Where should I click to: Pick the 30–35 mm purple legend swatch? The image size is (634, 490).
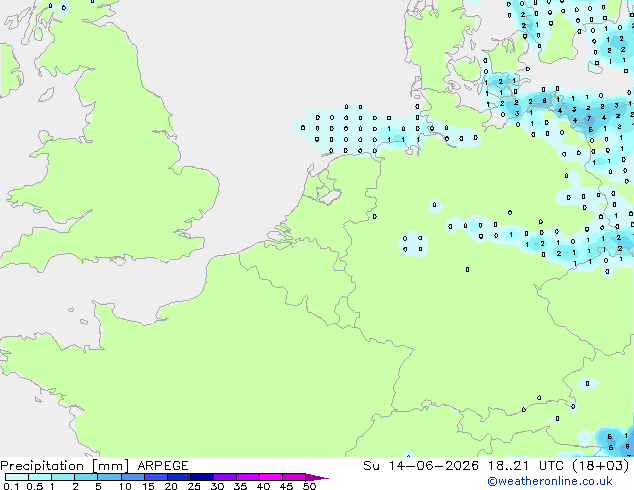point(225,477)
